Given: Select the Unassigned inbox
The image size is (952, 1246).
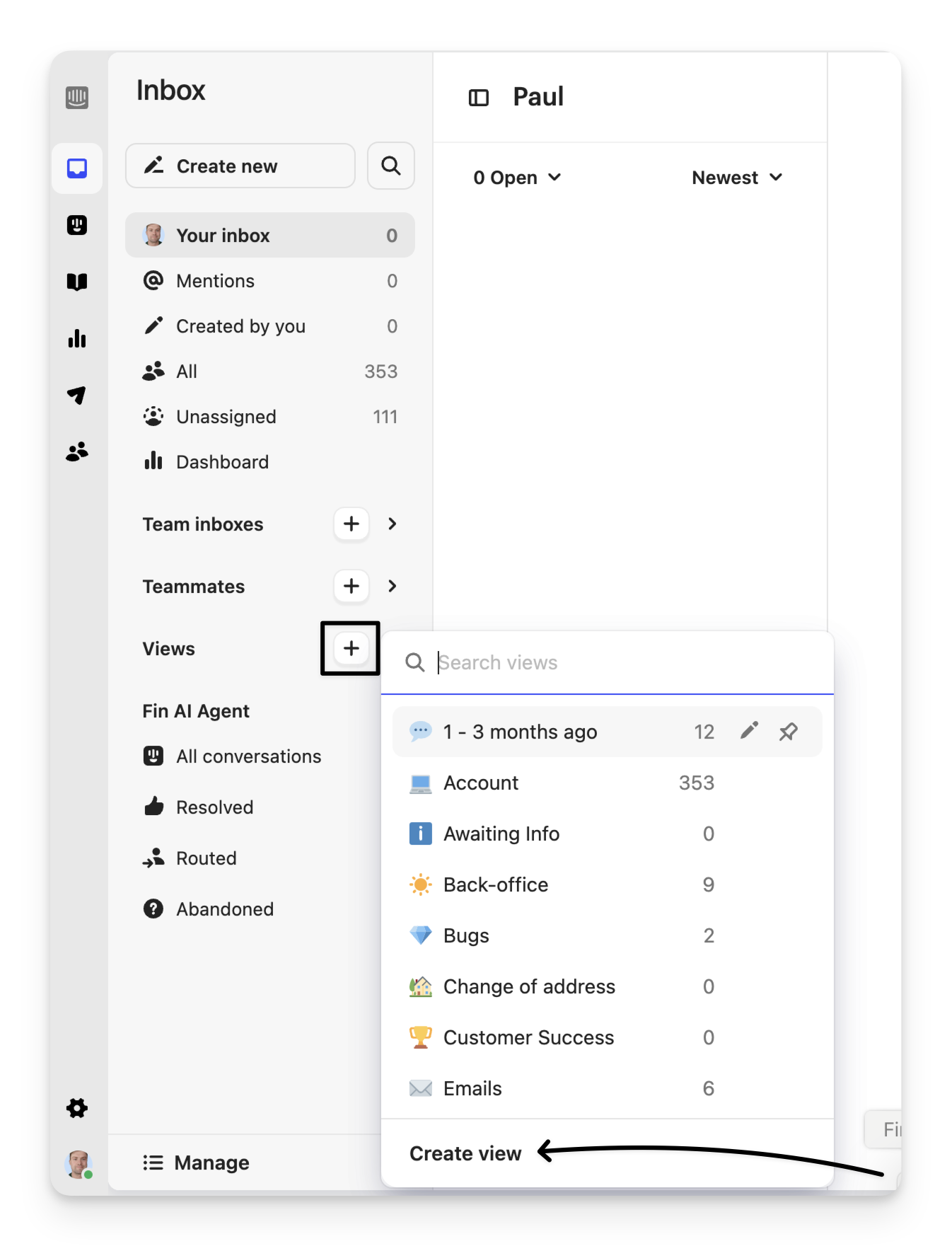Looking at the screenshot, I should (x=226, y=417).
